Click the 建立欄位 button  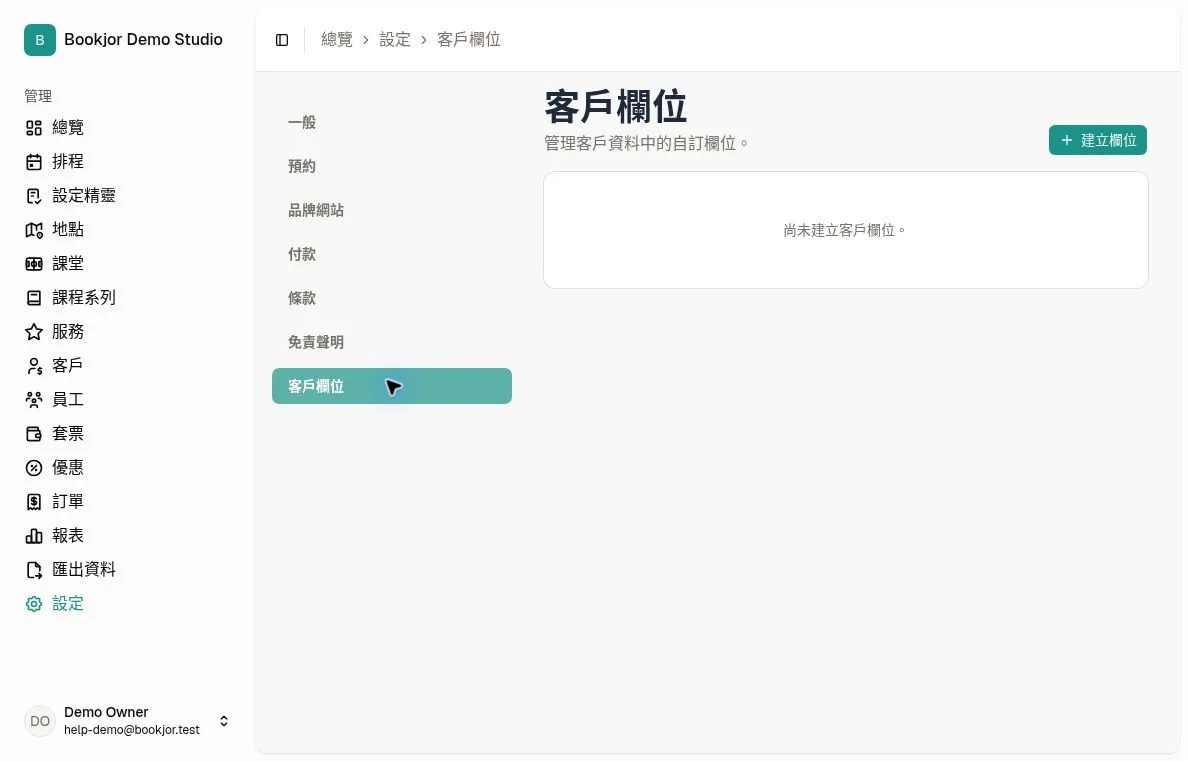(1098, 140)
